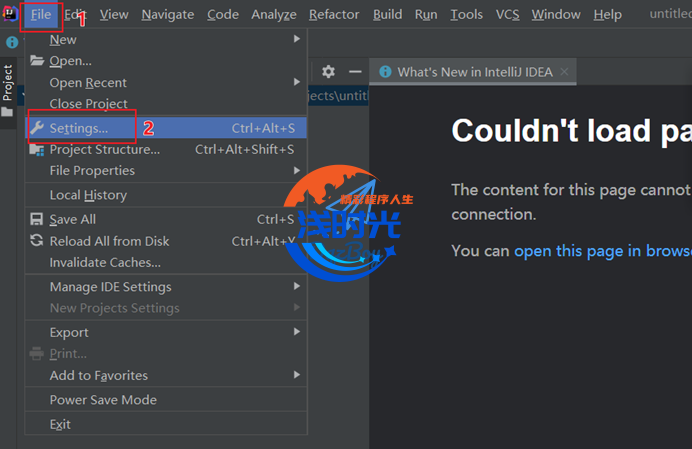Click the Settings wrench icon in menu
This screenshot has width=692, height=449.
pos(37,128)
